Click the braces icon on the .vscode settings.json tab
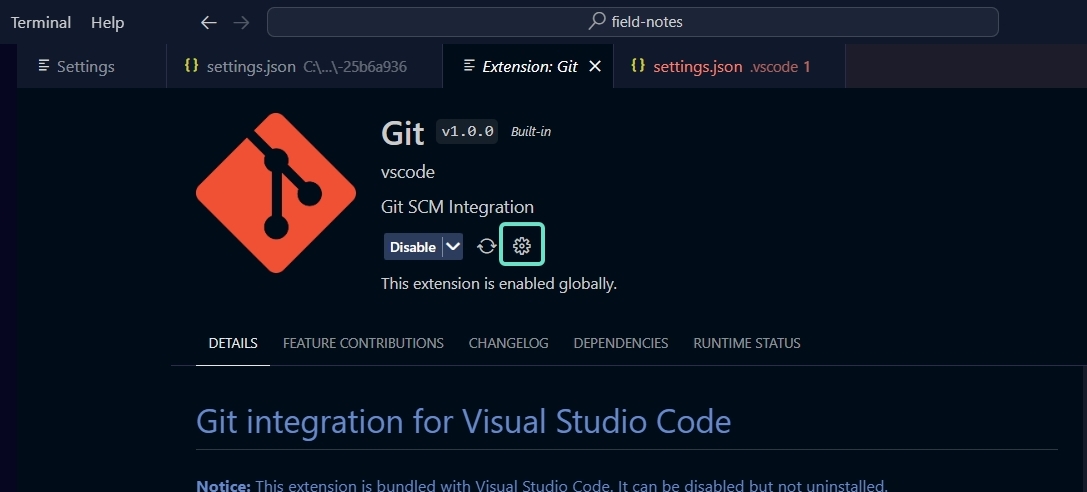 [x=638, y=65]
